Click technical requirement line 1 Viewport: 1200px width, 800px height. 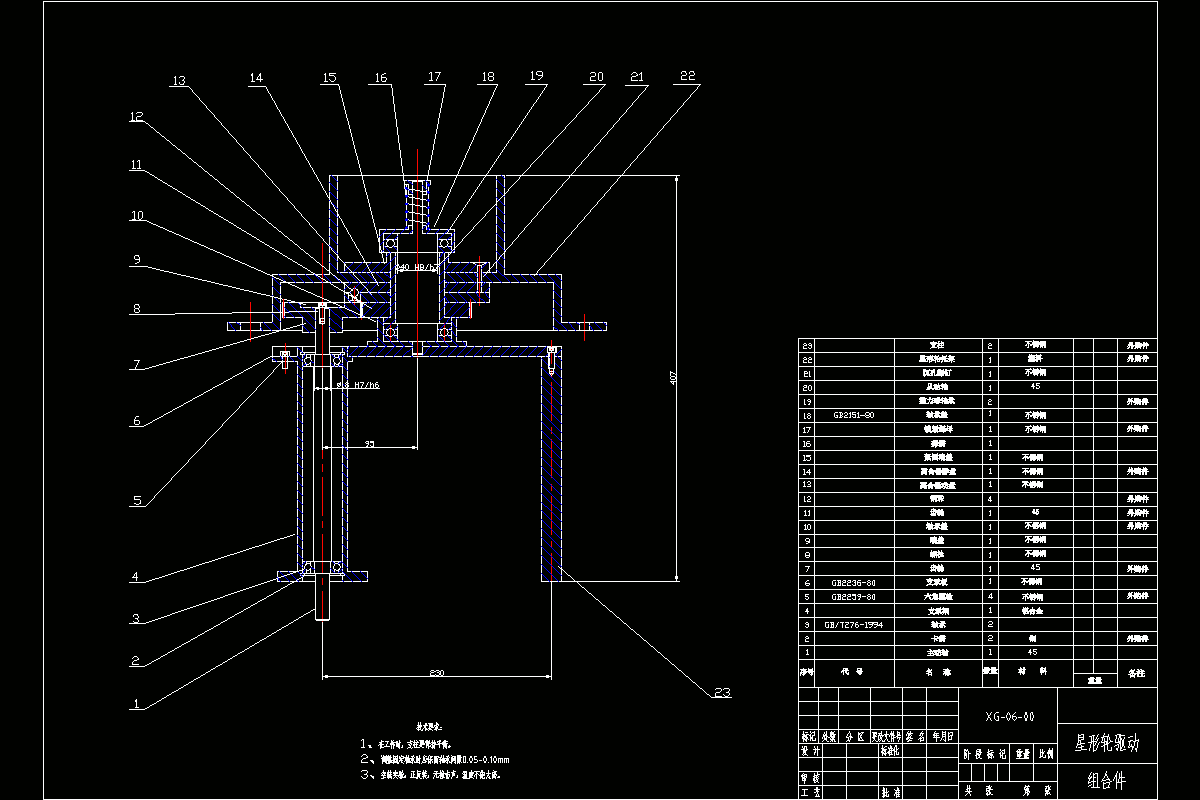tap(406, 745)
